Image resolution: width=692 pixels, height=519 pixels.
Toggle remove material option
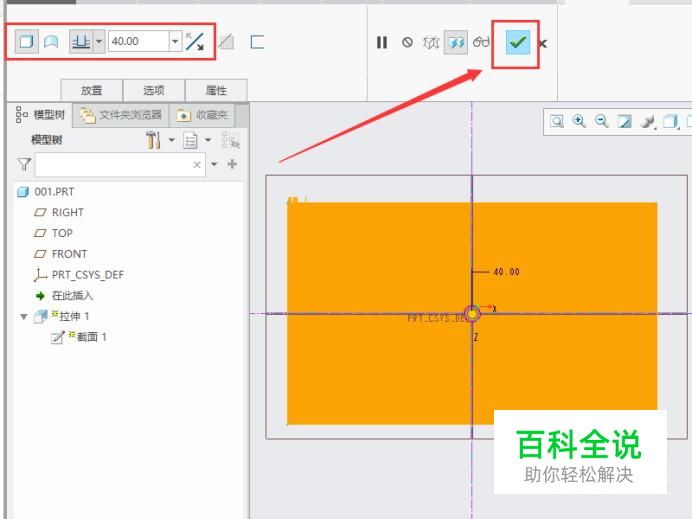(226, 42)
